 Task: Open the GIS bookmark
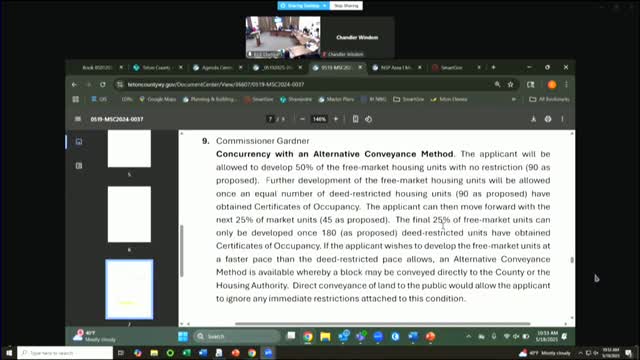[x=99, y=99]
